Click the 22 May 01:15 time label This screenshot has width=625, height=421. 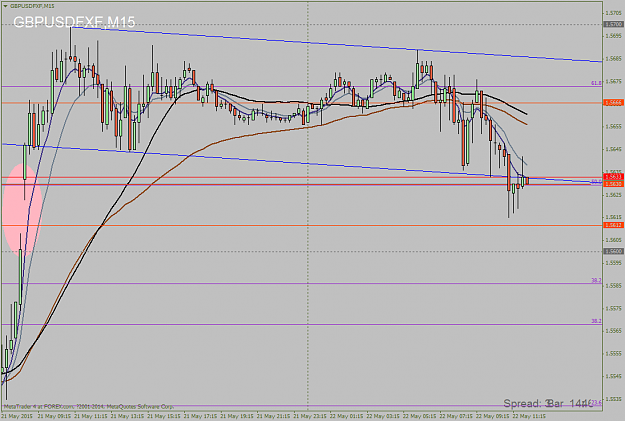point(347,416)
